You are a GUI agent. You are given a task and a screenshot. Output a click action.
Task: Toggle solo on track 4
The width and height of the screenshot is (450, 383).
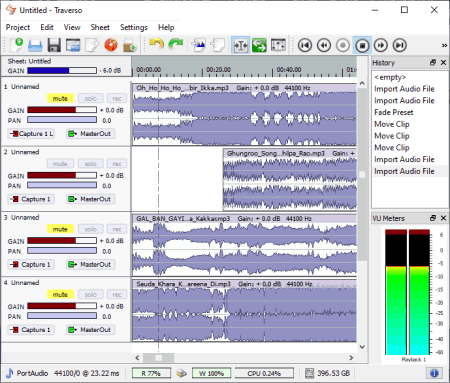click(91, 294)
